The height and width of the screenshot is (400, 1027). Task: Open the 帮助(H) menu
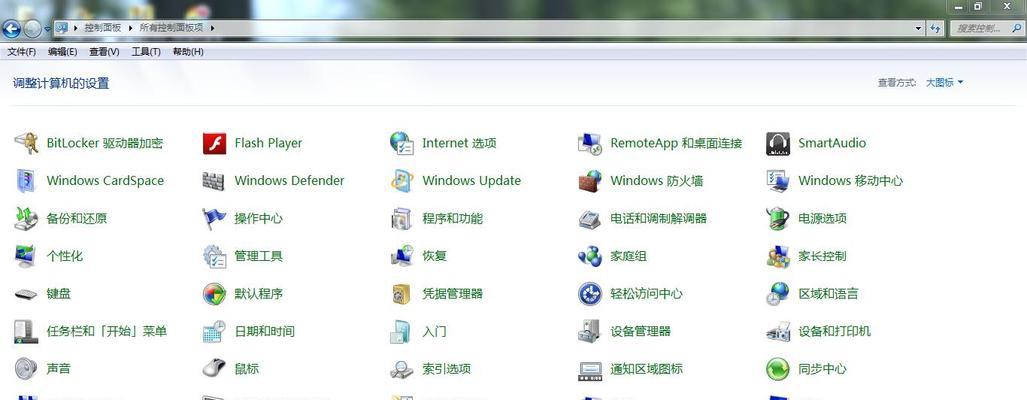188,52
